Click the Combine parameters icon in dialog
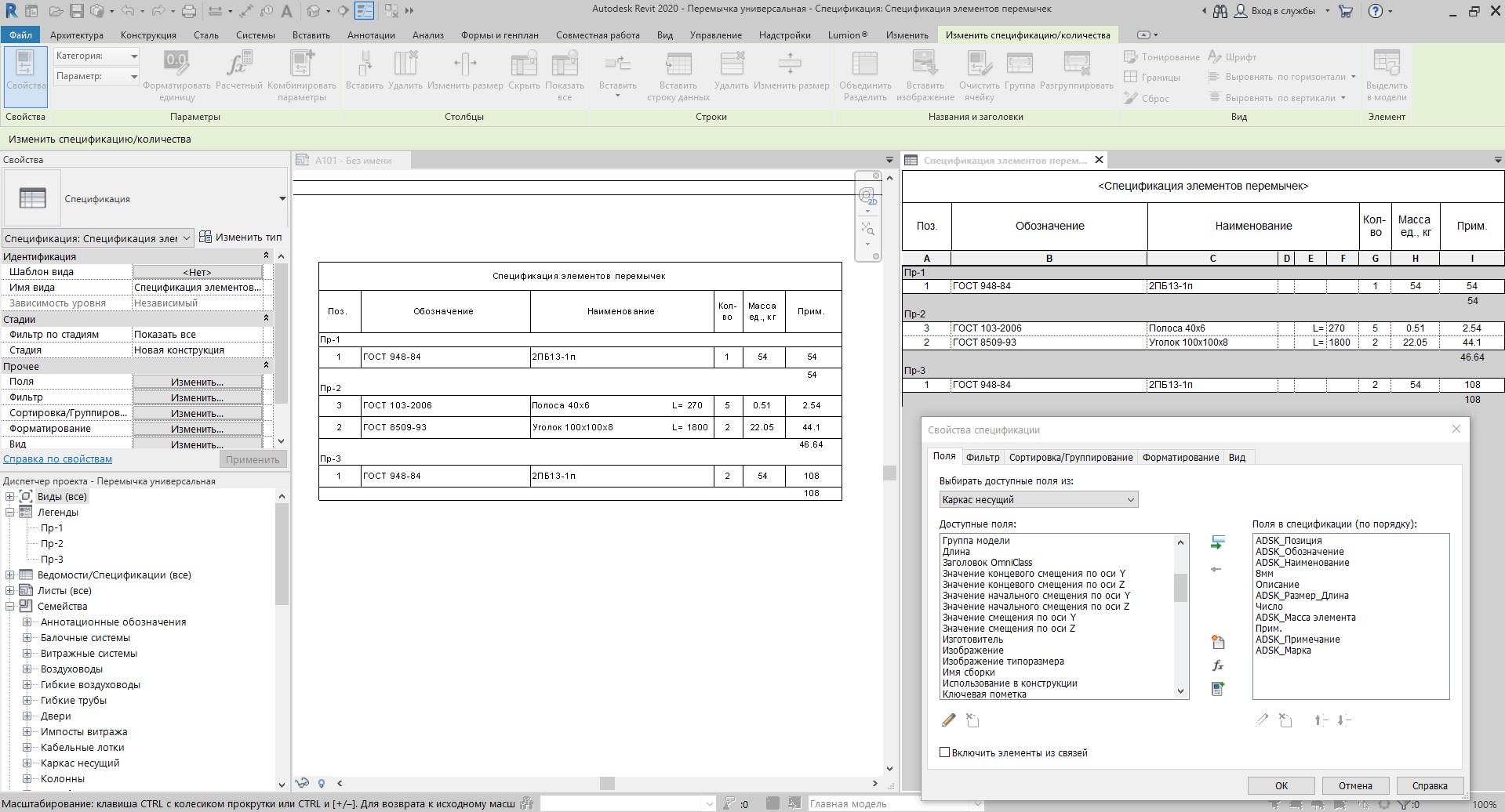Image resolution: width=1505 pixels, height=812 pixels. [1217, 688]
